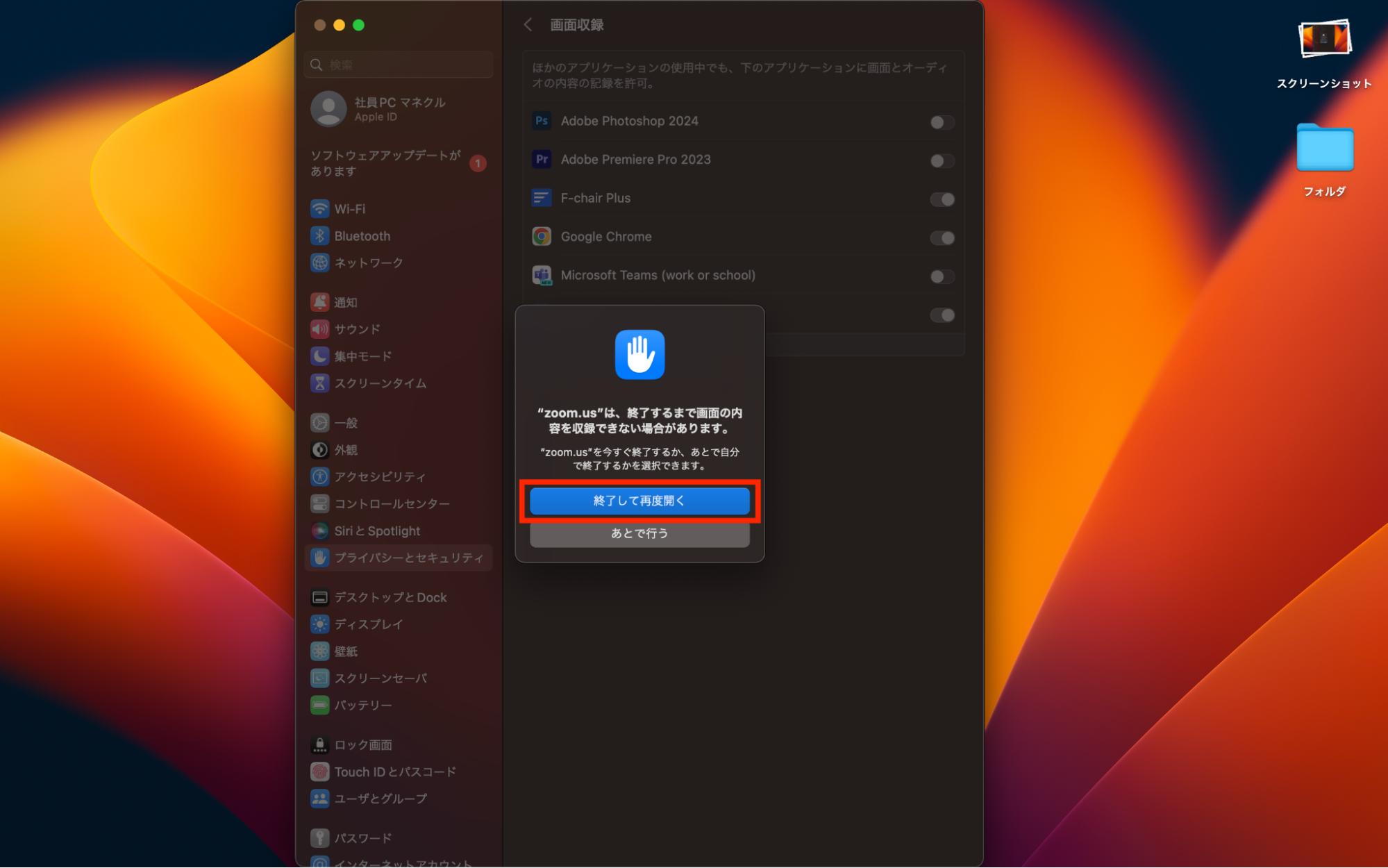Image resolution: width=1388 pixels, height=868 pixels.
Task: Toggle F-chair Plus recording switch
Action: pyautogui.click(x=941, y=199)
